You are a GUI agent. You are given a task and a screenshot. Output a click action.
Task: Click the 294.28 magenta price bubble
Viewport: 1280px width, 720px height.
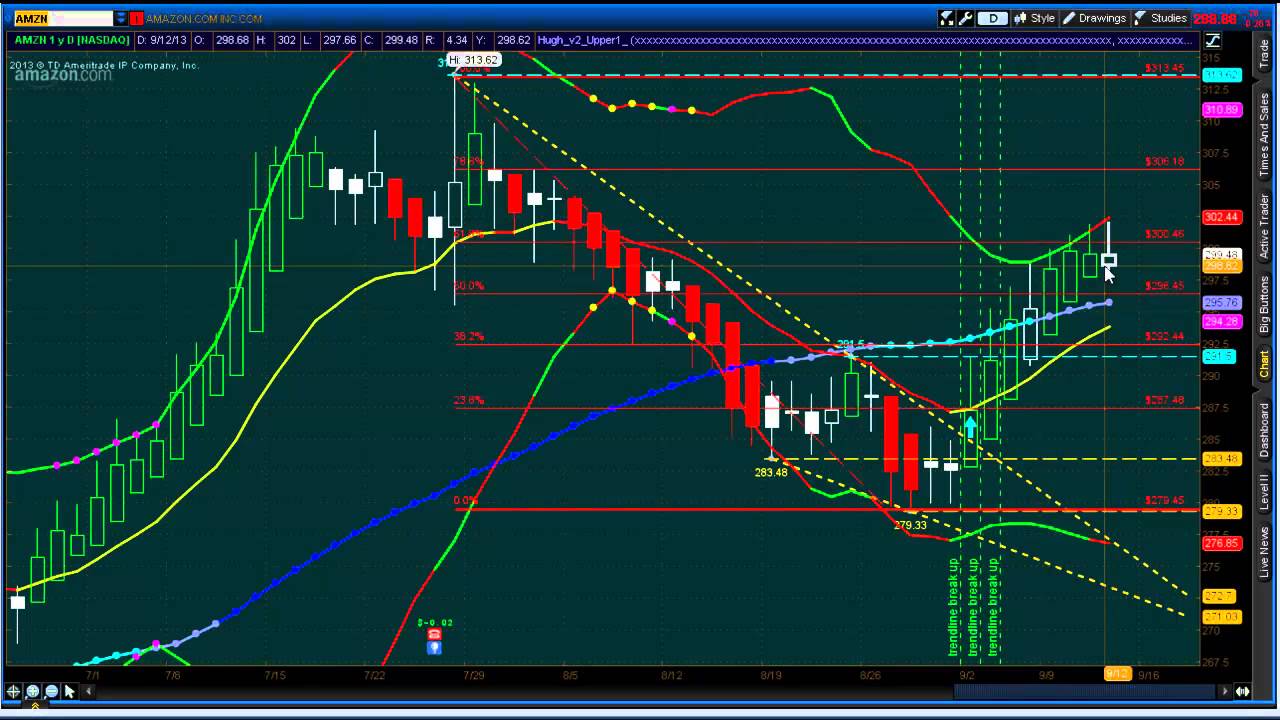pyautogui.click(x=1222, y=322)
